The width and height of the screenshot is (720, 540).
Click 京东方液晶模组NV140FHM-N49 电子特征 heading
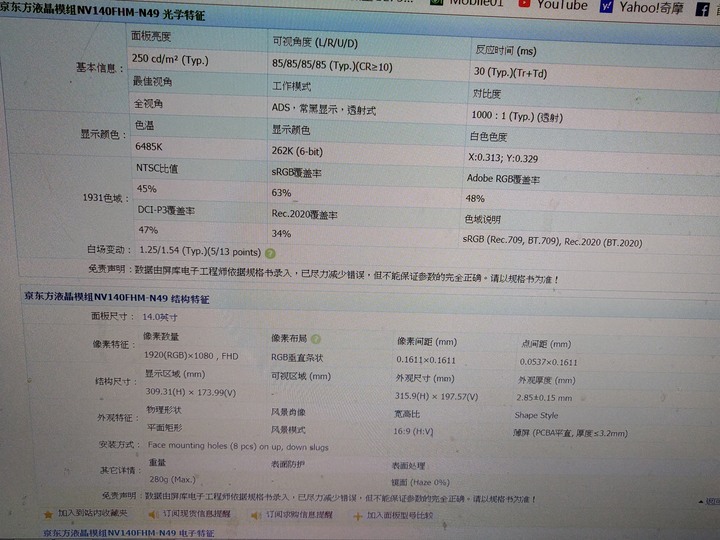pyautogui.click(x=129, y=533)
